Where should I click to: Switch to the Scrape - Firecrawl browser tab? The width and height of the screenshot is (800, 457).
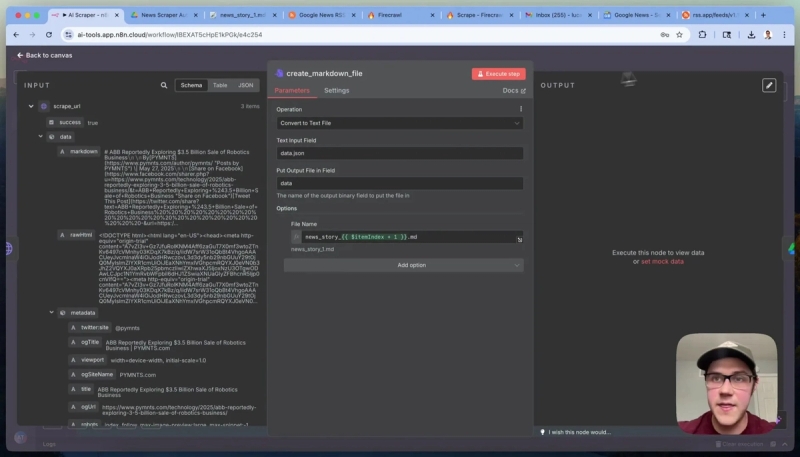pyautogui.click(x=479, y=15)
